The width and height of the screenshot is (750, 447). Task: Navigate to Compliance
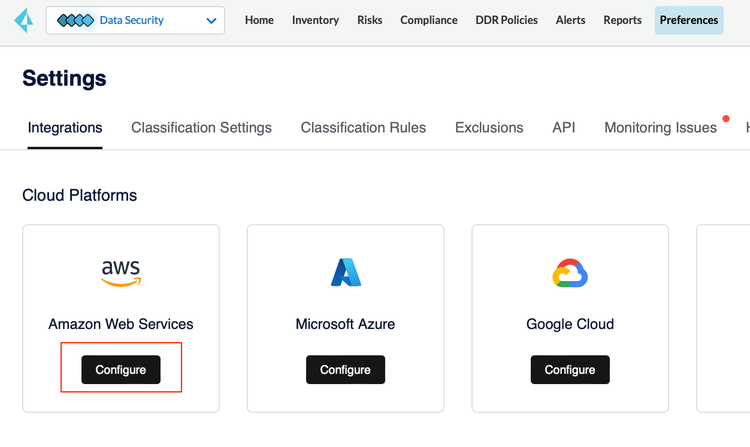point(429,20)
